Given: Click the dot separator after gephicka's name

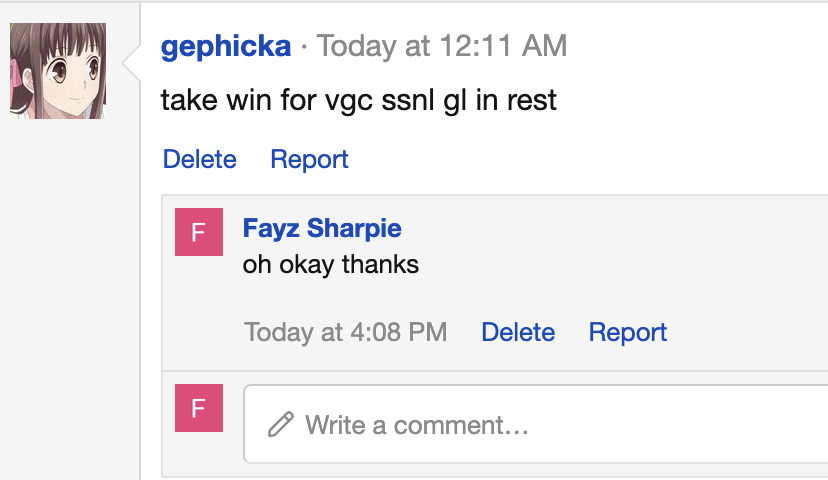Looking at the screenshot, I should tap(304, 46).
